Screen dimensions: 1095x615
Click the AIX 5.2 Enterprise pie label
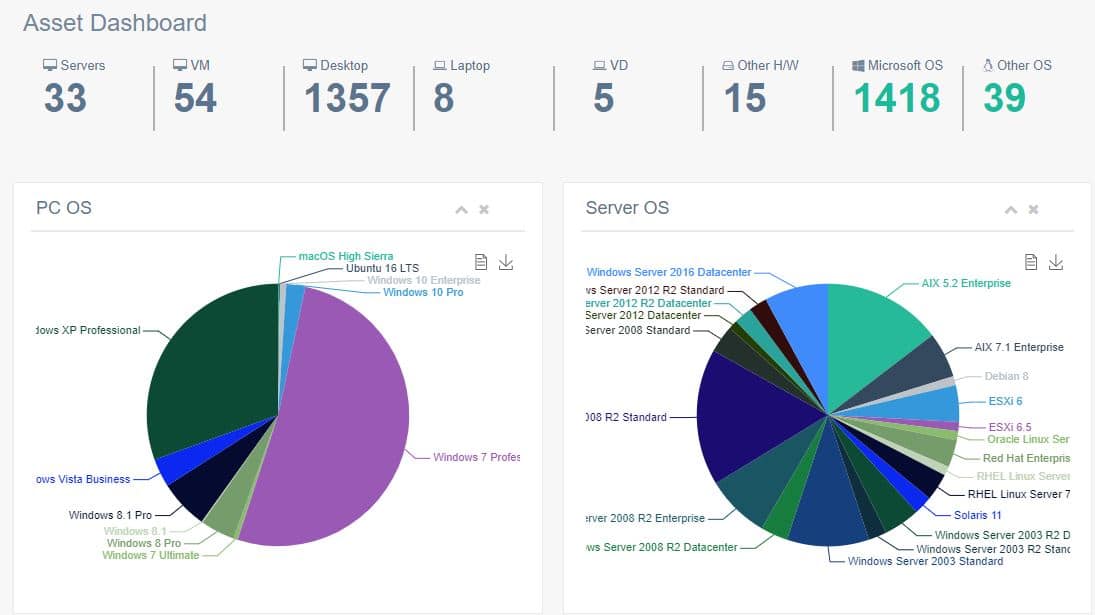click(x=966, y=283)
